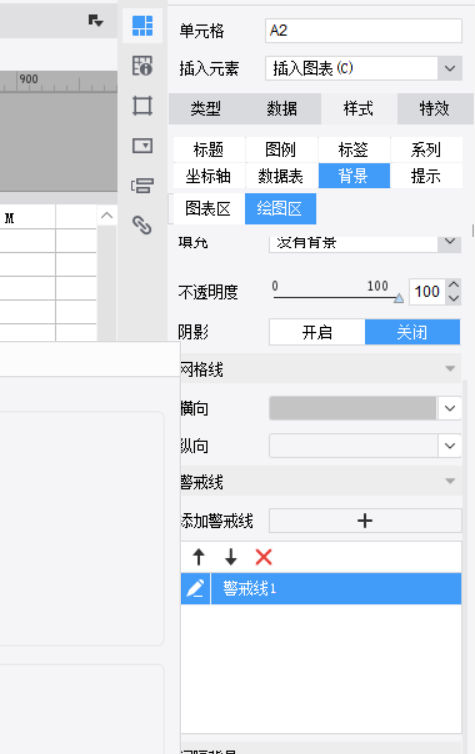This screenshot has width=475, height=754.
Task: Select the 背景 style tab
Action: pyautogui.click(x=354, y=176)
